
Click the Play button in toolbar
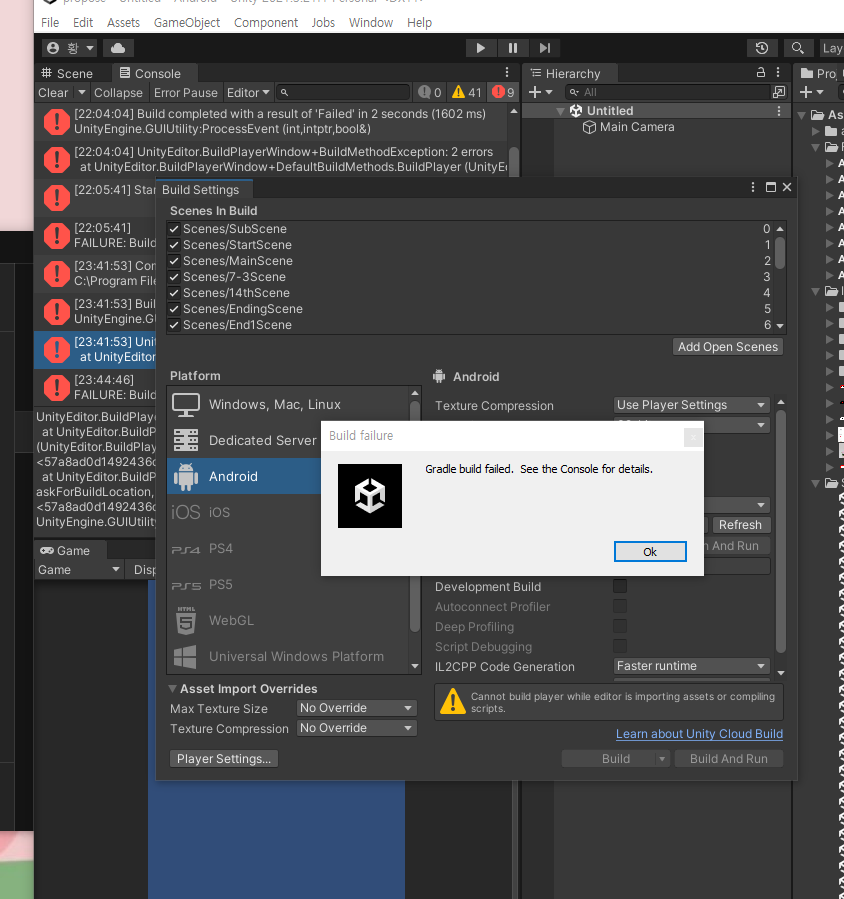pyautogui.click(x=480, y=48)
